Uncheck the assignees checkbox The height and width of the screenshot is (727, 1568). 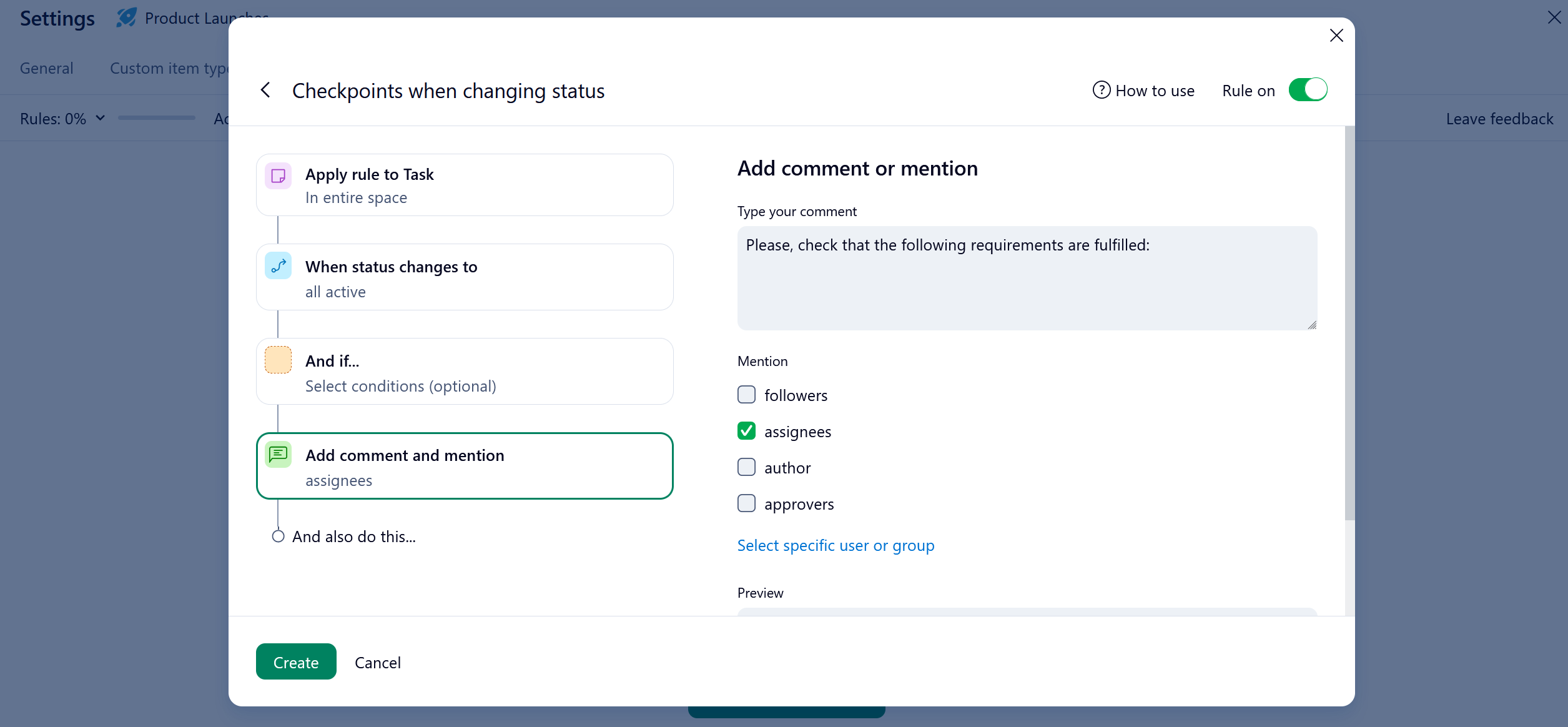click(x=746, y=431)
